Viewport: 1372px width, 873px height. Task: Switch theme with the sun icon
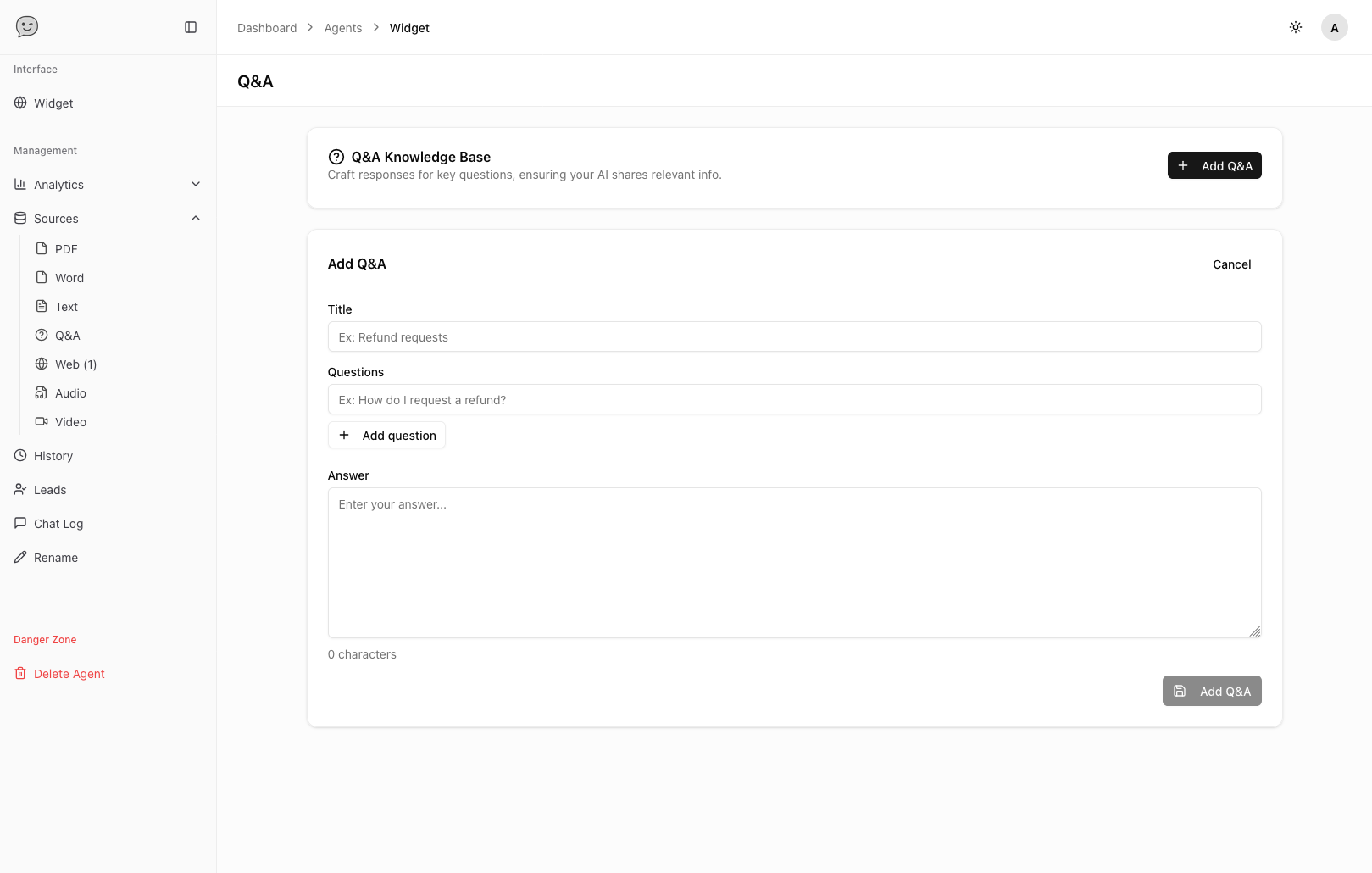[x=1296, y=27]
